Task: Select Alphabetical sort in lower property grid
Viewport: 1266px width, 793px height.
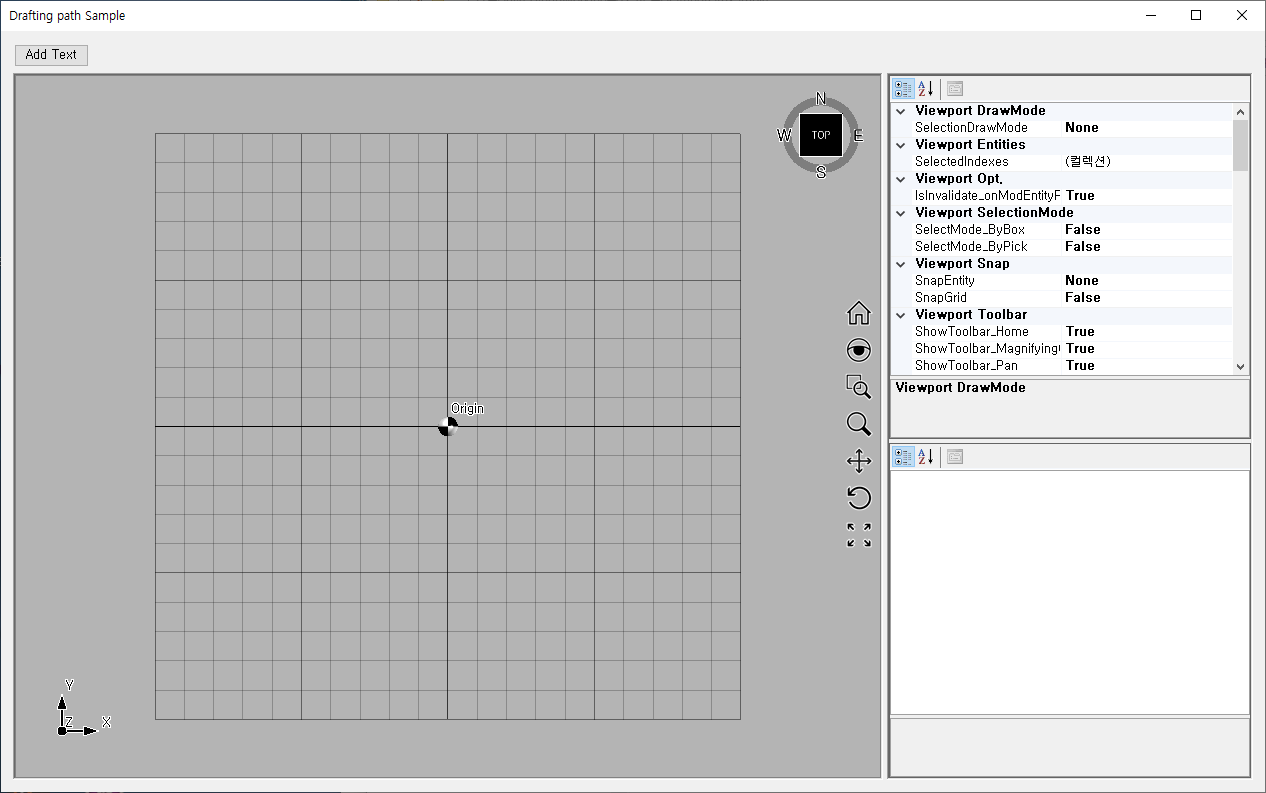Action: (926, 457)
